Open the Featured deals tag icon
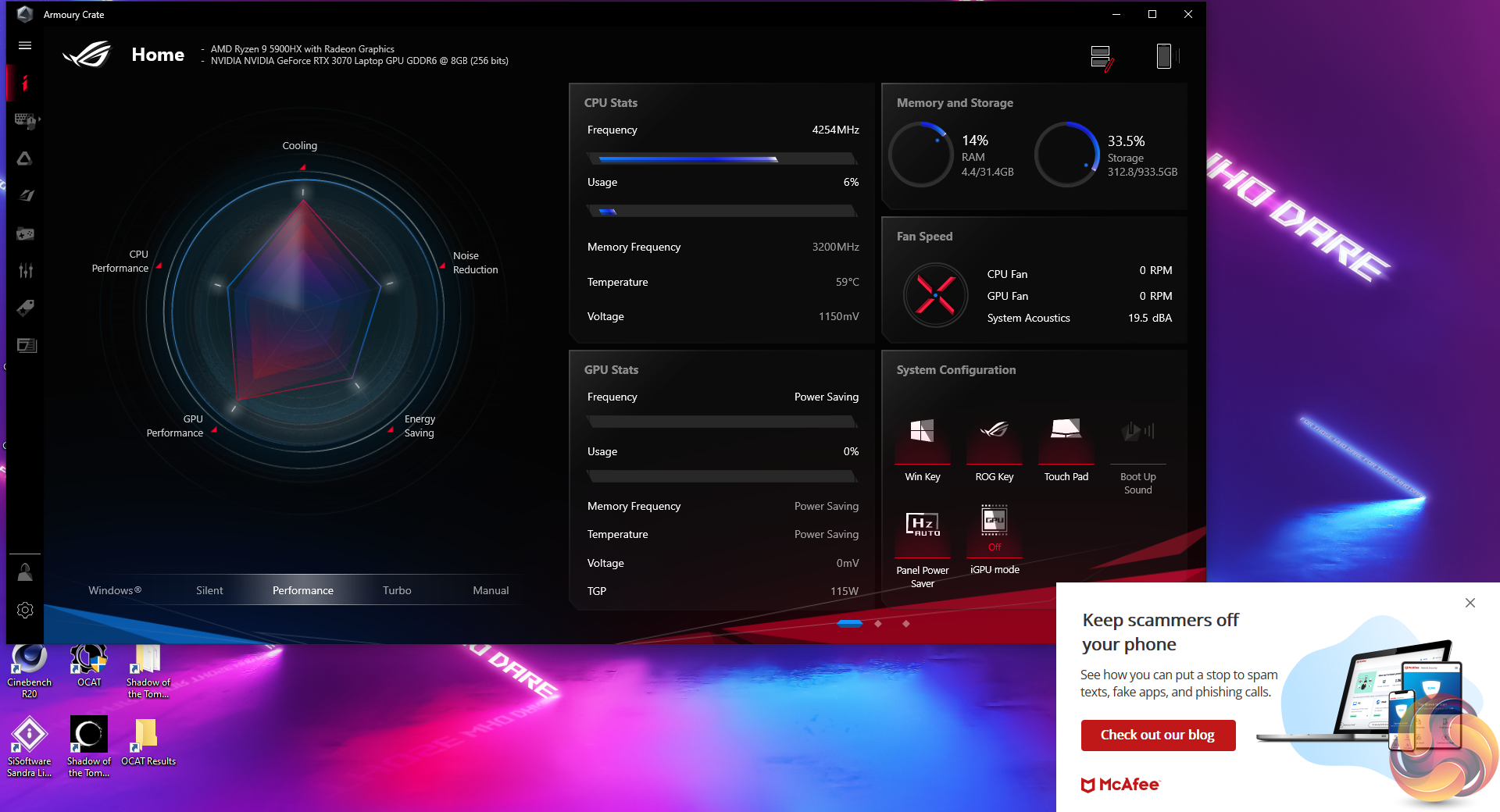 [x=25, y=308]
